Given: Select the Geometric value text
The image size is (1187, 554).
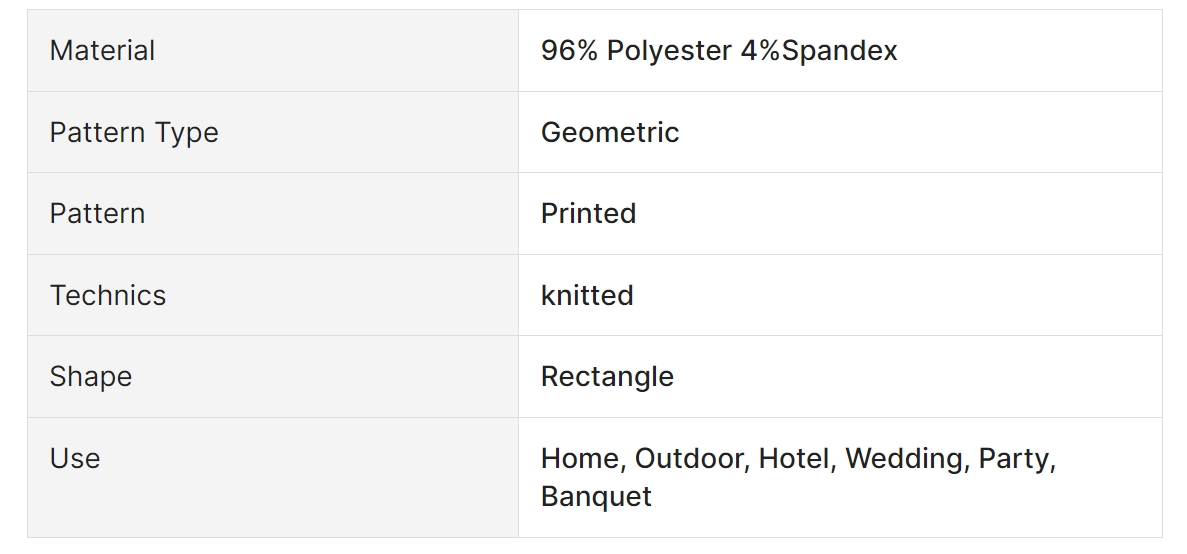Looking at the screenshot, I should click(609, 132).
